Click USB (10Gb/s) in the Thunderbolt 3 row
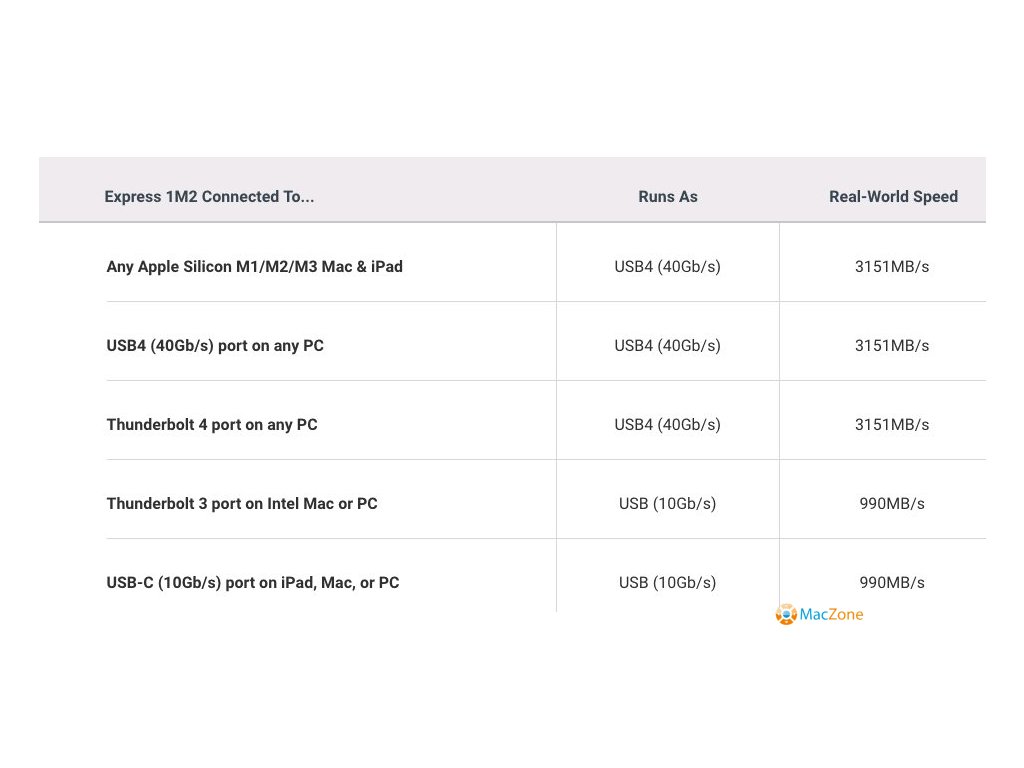Viewport: 1024px width, 768px height. [x=667, y=504]
